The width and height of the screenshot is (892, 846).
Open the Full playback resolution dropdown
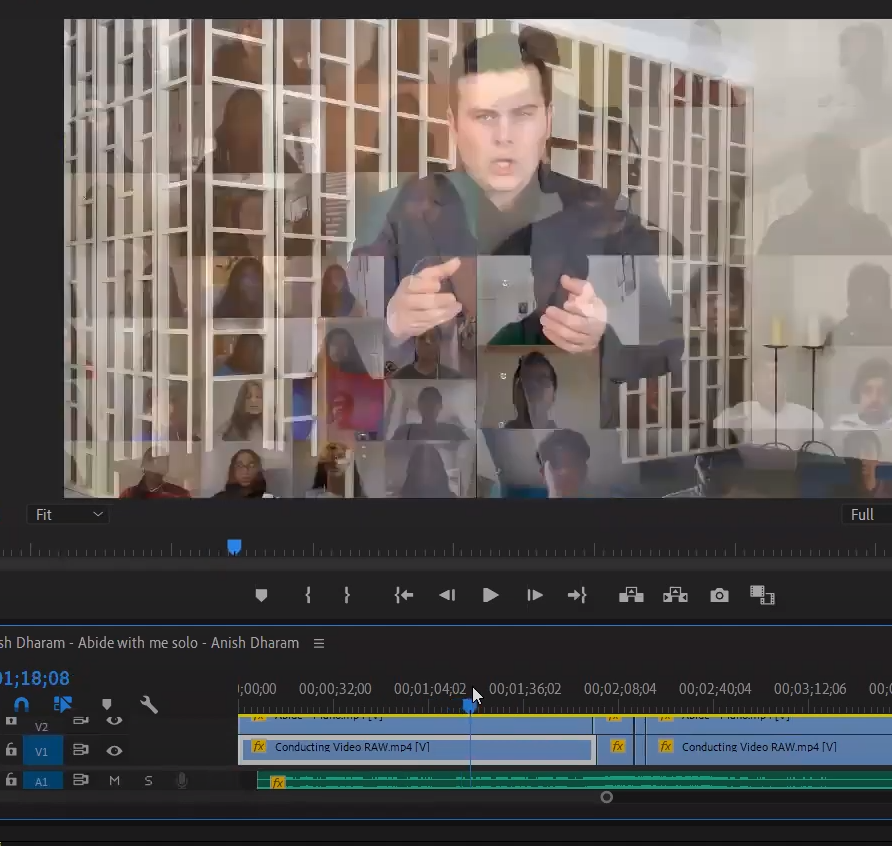pyautogui.click(x=866, y=515)
